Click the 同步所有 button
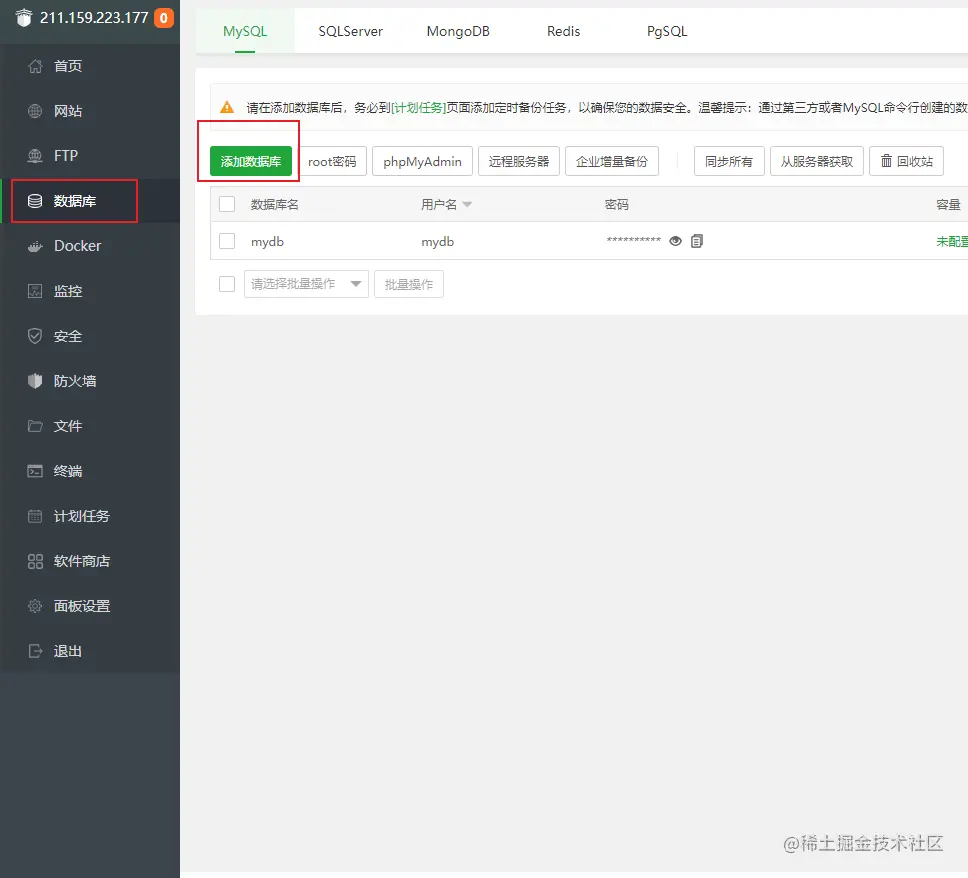968x878 pixels. (x=729, y=161)
